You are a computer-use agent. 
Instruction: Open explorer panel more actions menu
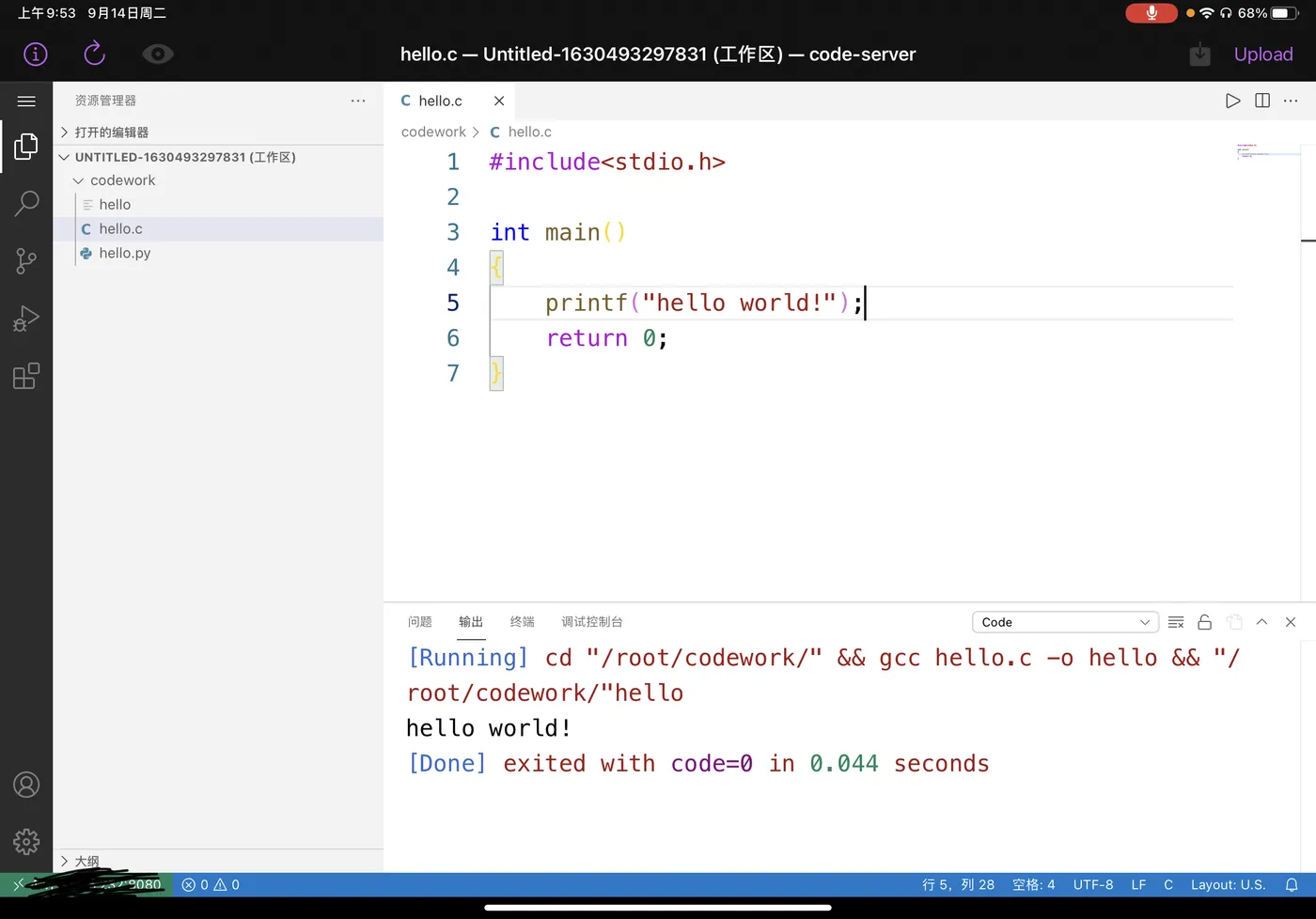[x=358, y=101]
